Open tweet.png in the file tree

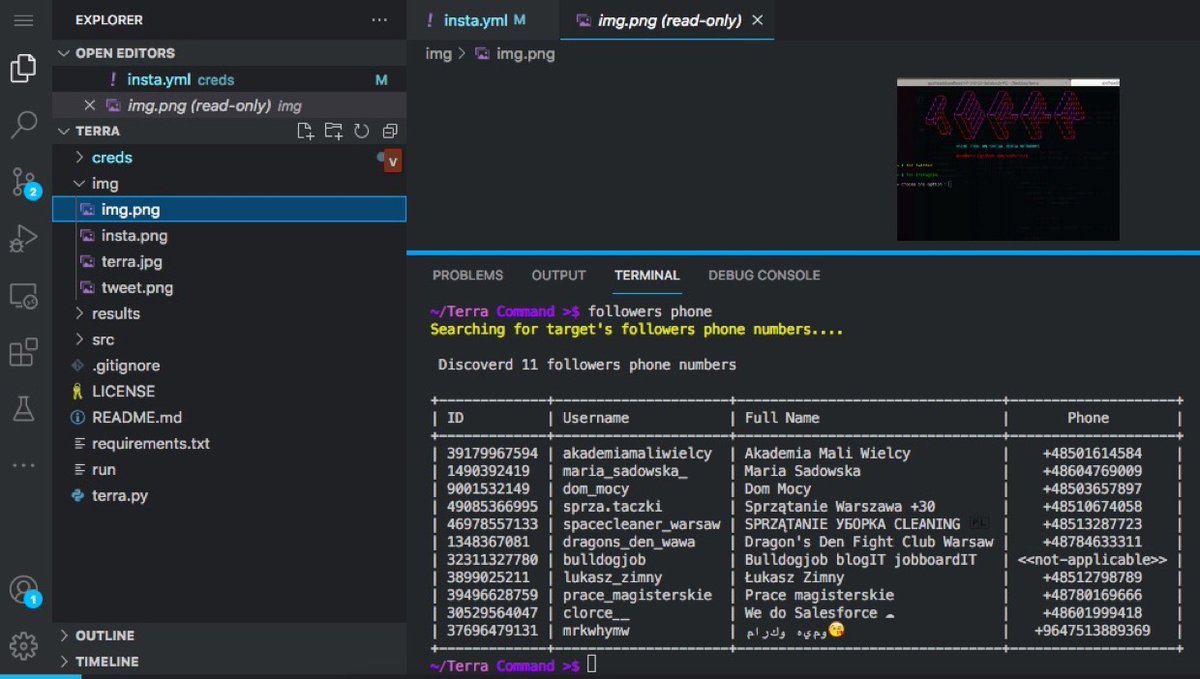(229, 287)
